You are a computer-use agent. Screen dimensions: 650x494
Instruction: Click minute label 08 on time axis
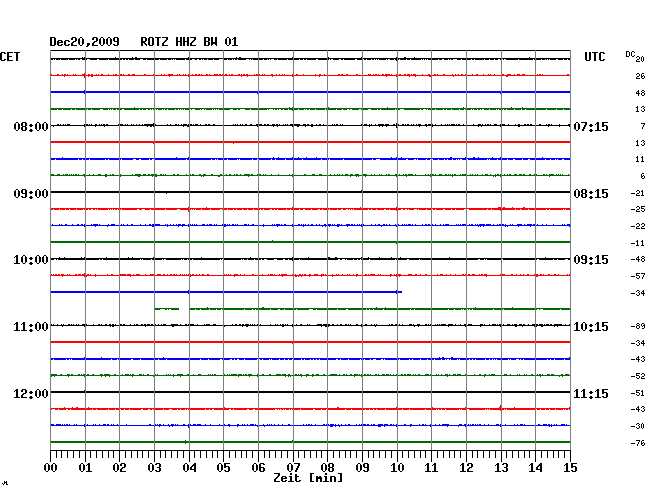point(327,468)
